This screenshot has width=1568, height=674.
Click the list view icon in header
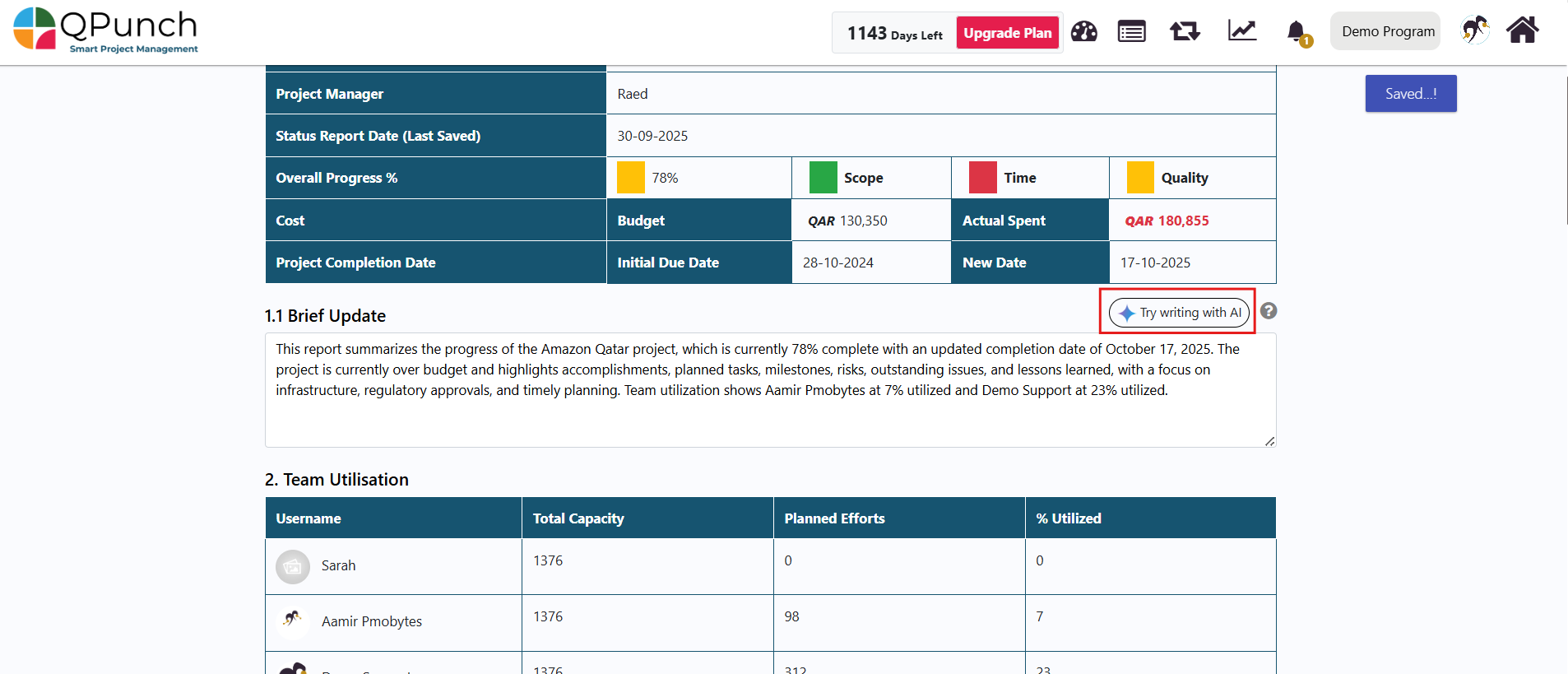(x=1131, y=32)
